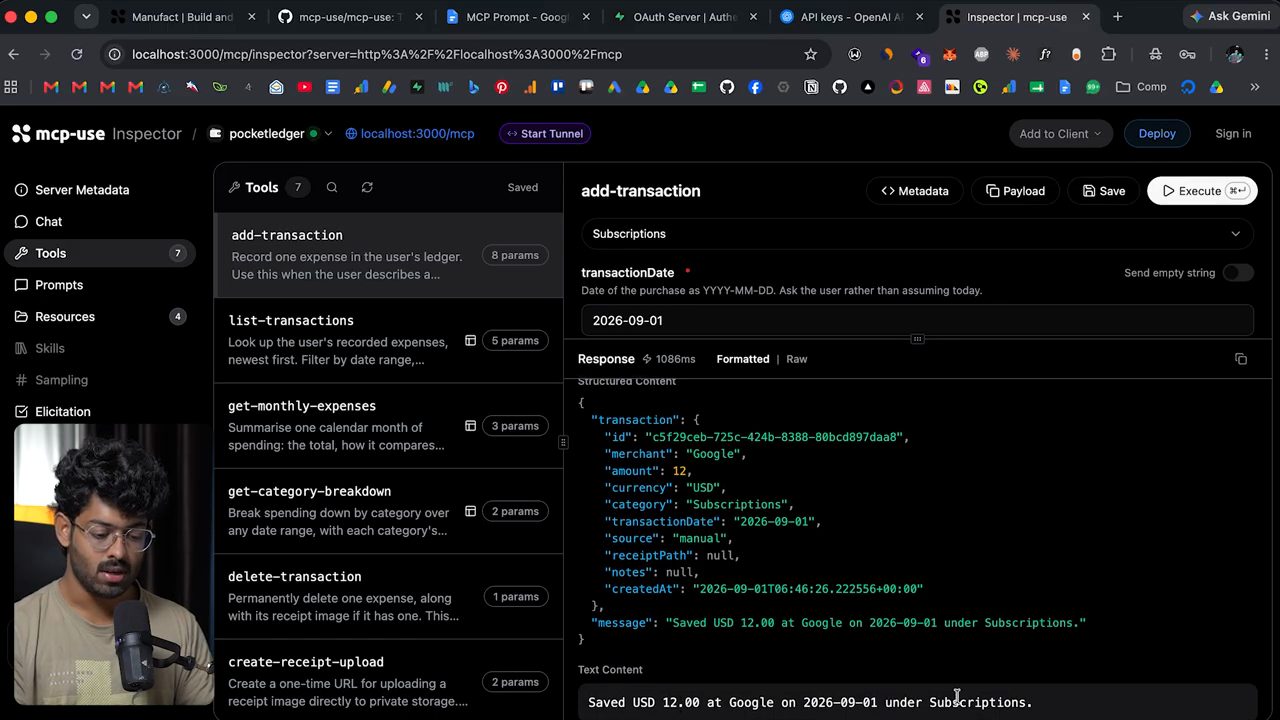Screen dimensions: 1280x720
Task: Expand the Add to Client dropdown
Action: pyautogui.click(x=1060, y=134)
